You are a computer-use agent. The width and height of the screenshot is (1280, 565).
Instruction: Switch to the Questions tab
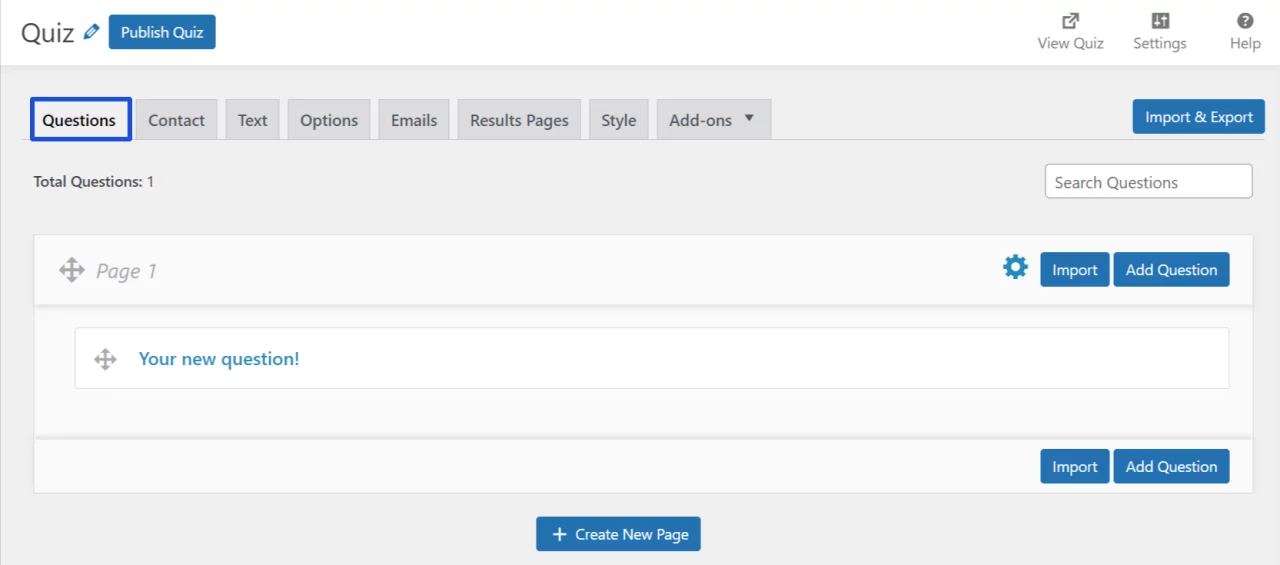coord(80,120)
